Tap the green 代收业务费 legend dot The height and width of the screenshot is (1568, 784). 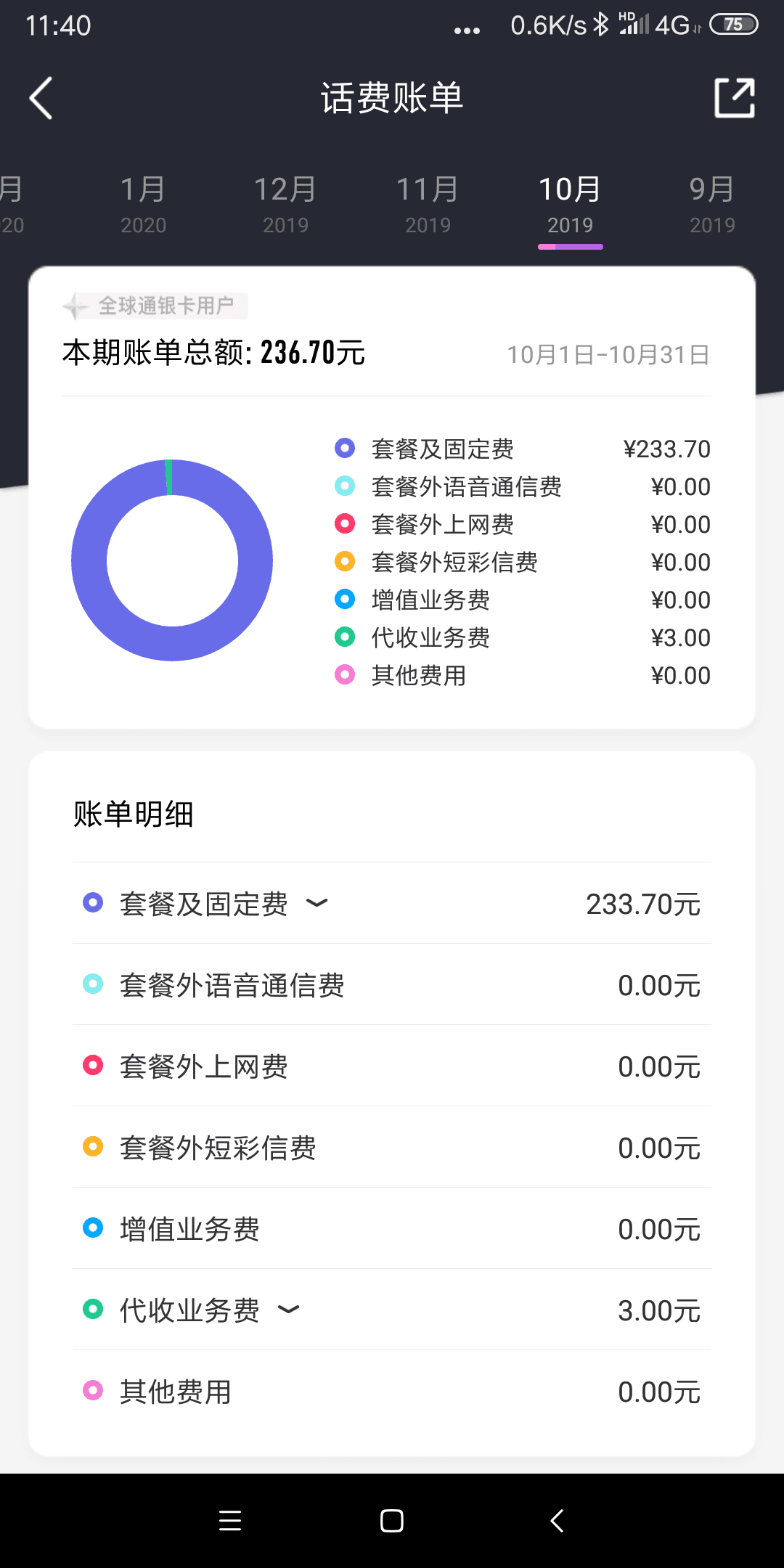(345, 637)
